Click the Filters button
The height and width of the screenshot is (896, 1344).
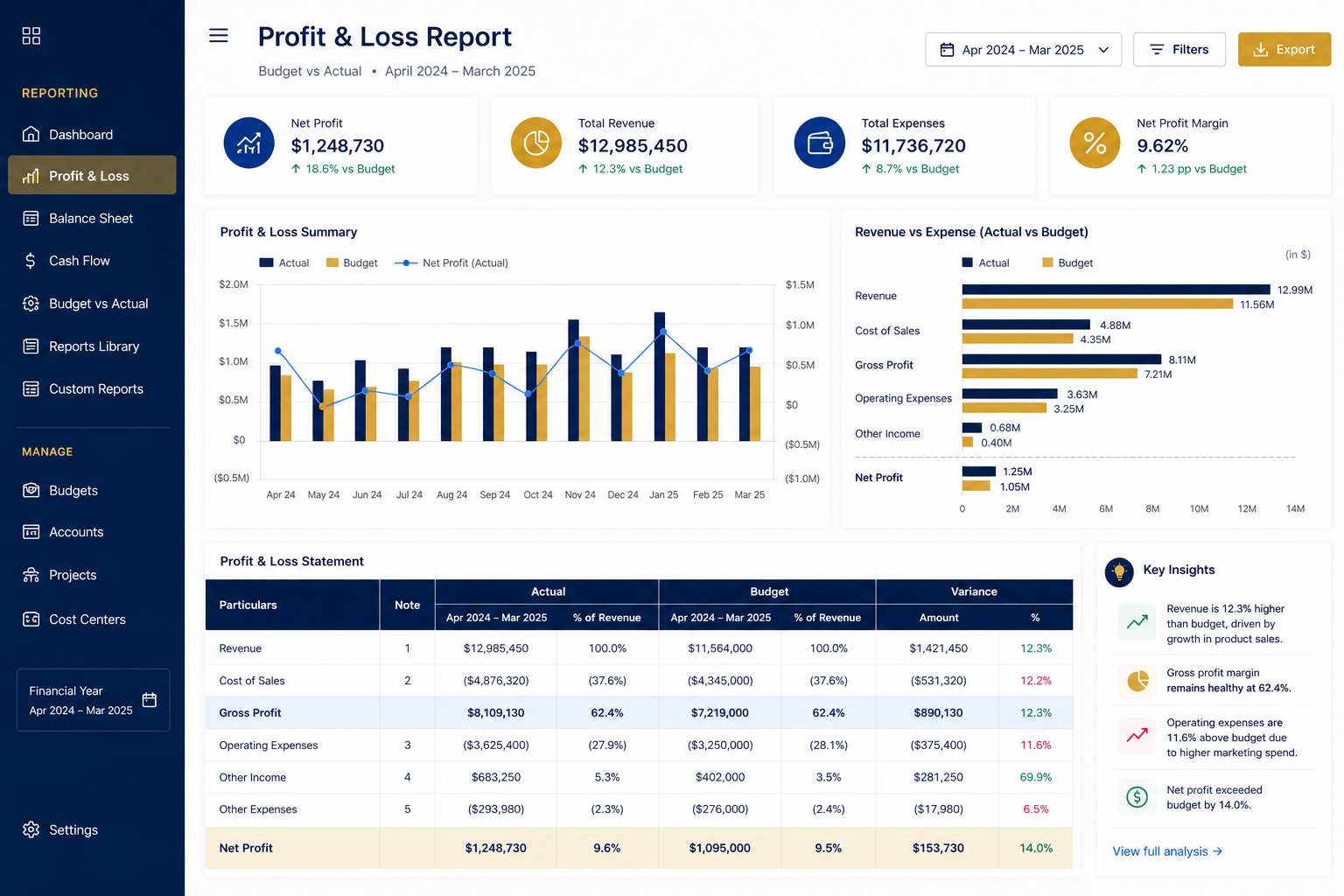(x=1179, y=50)
